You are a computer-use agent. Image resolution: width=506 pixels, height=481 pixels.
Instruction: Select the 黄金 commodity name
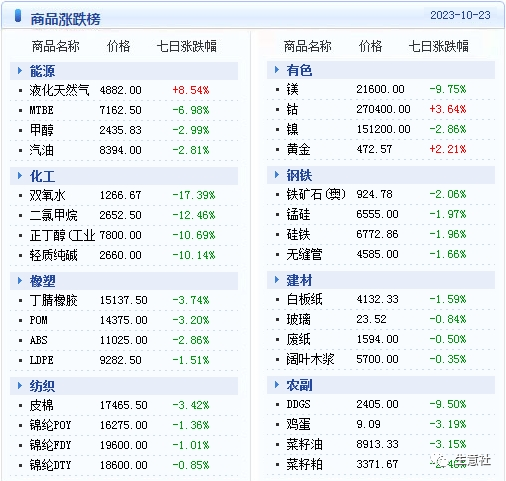[298, 149]
